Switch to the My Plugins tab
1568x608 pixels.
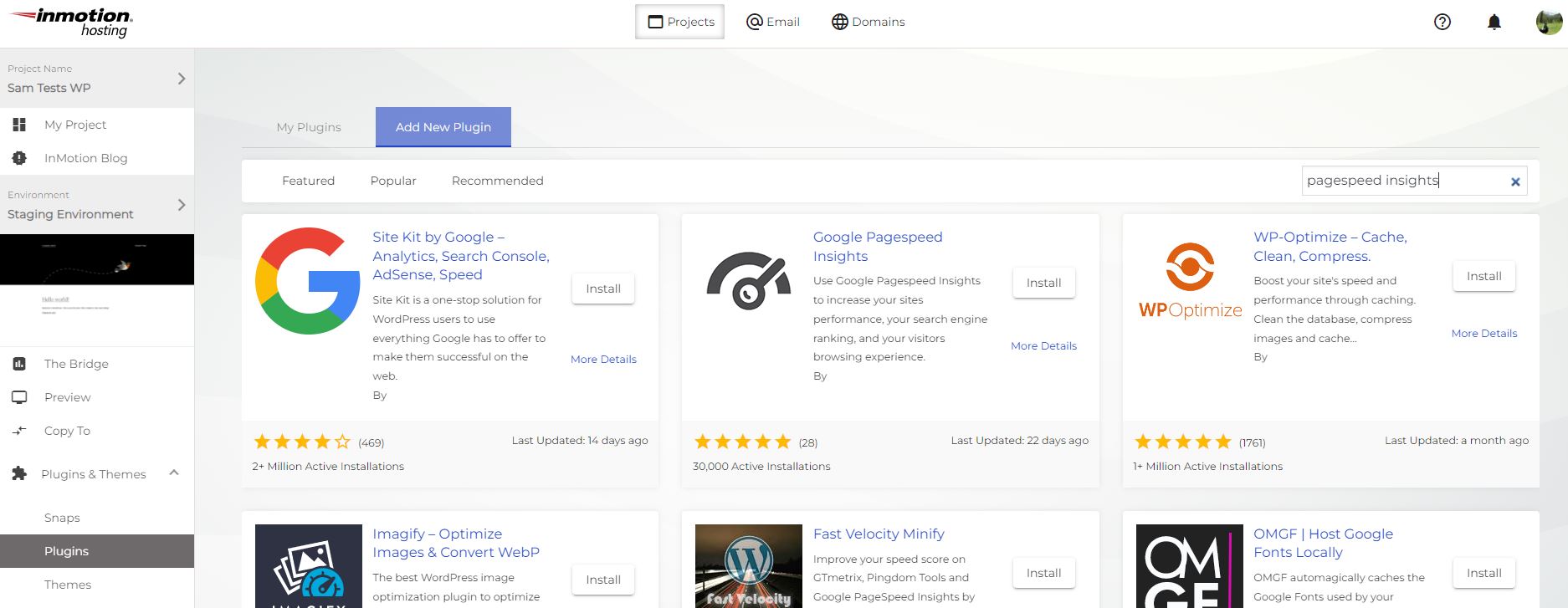pyautogui.click(x=309, y=127)
